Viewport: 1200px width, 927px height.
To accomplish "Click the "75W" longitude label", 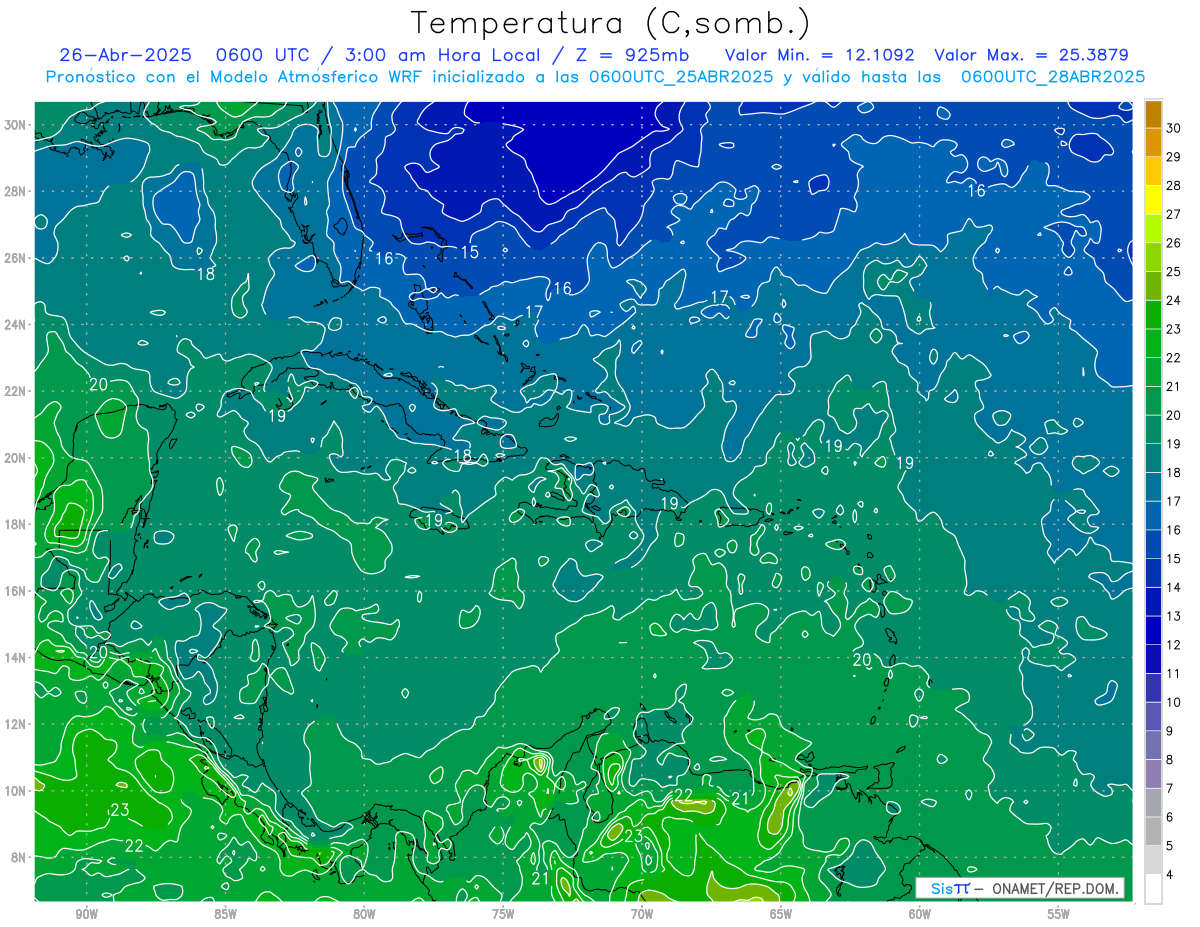I will point(503,915).
